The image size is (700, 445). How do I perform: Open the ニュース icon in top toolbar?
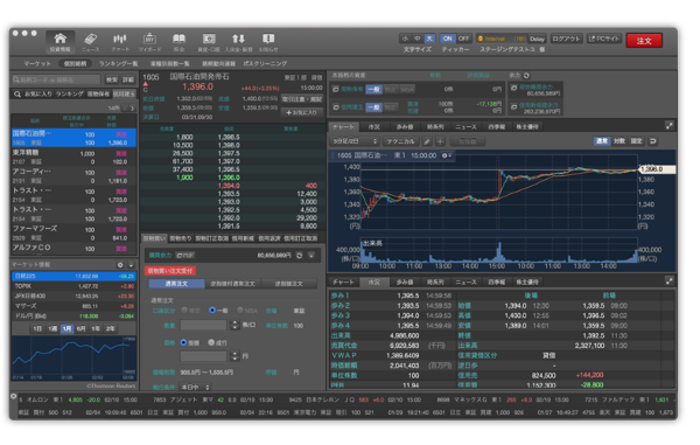(91, 42)
